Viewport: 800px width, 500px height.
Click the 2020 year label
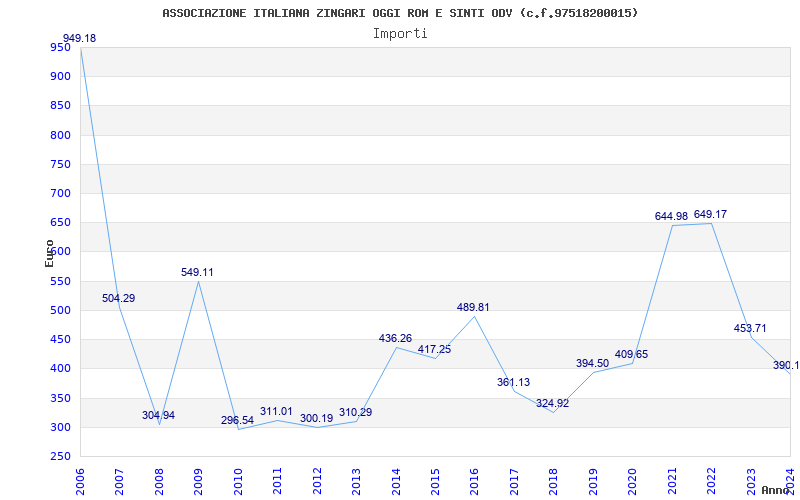click(632, 482)
